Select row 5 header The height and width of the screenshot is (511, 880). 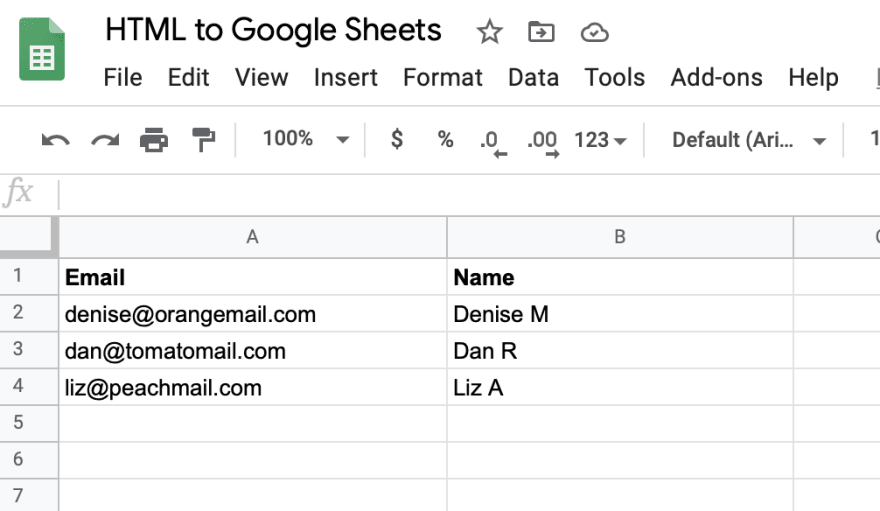[x=29, y=423]
